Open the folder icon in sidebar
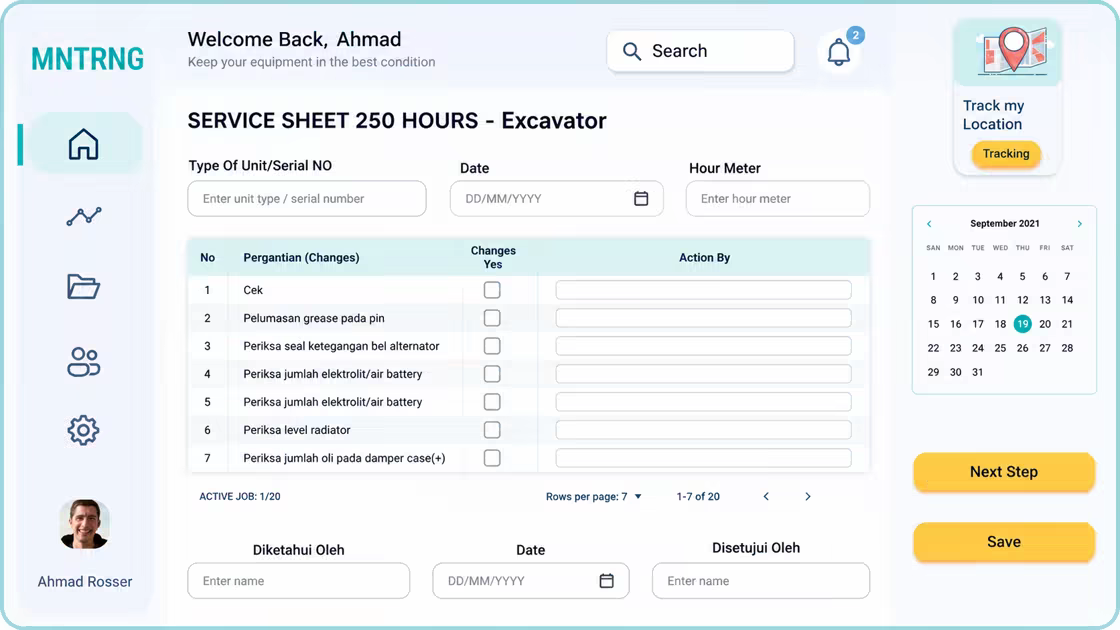The image size is (1120, 630). coord(84,286)
